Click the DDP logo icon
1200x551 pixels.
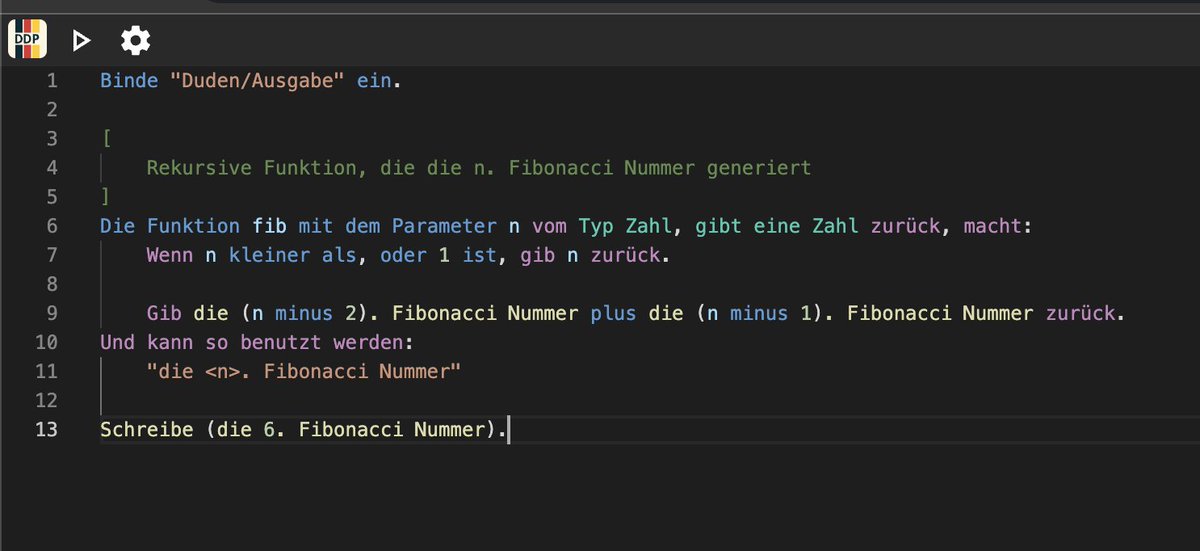coord(27,40)
